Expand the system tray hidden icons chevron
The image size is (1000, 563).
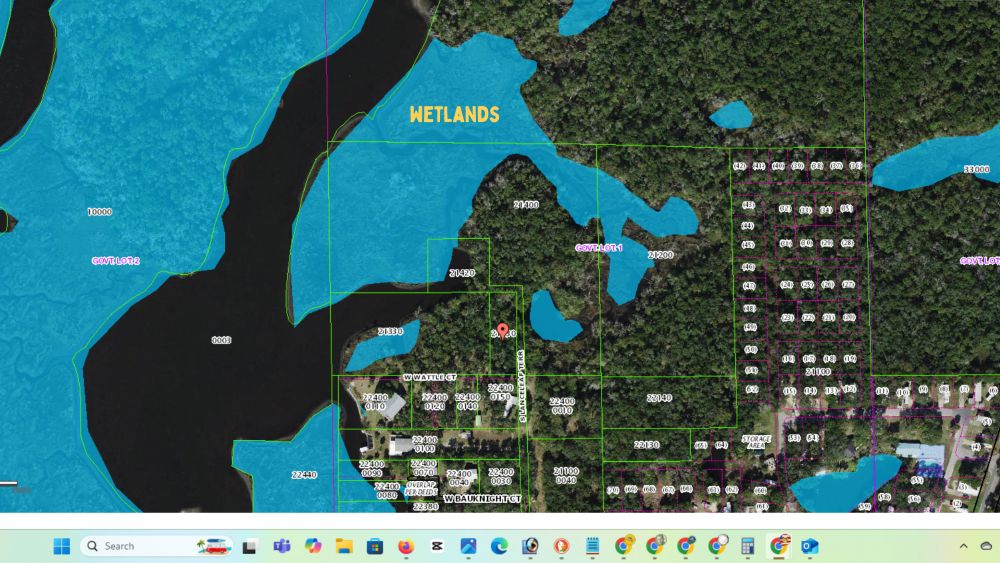(x=963, y=546)
